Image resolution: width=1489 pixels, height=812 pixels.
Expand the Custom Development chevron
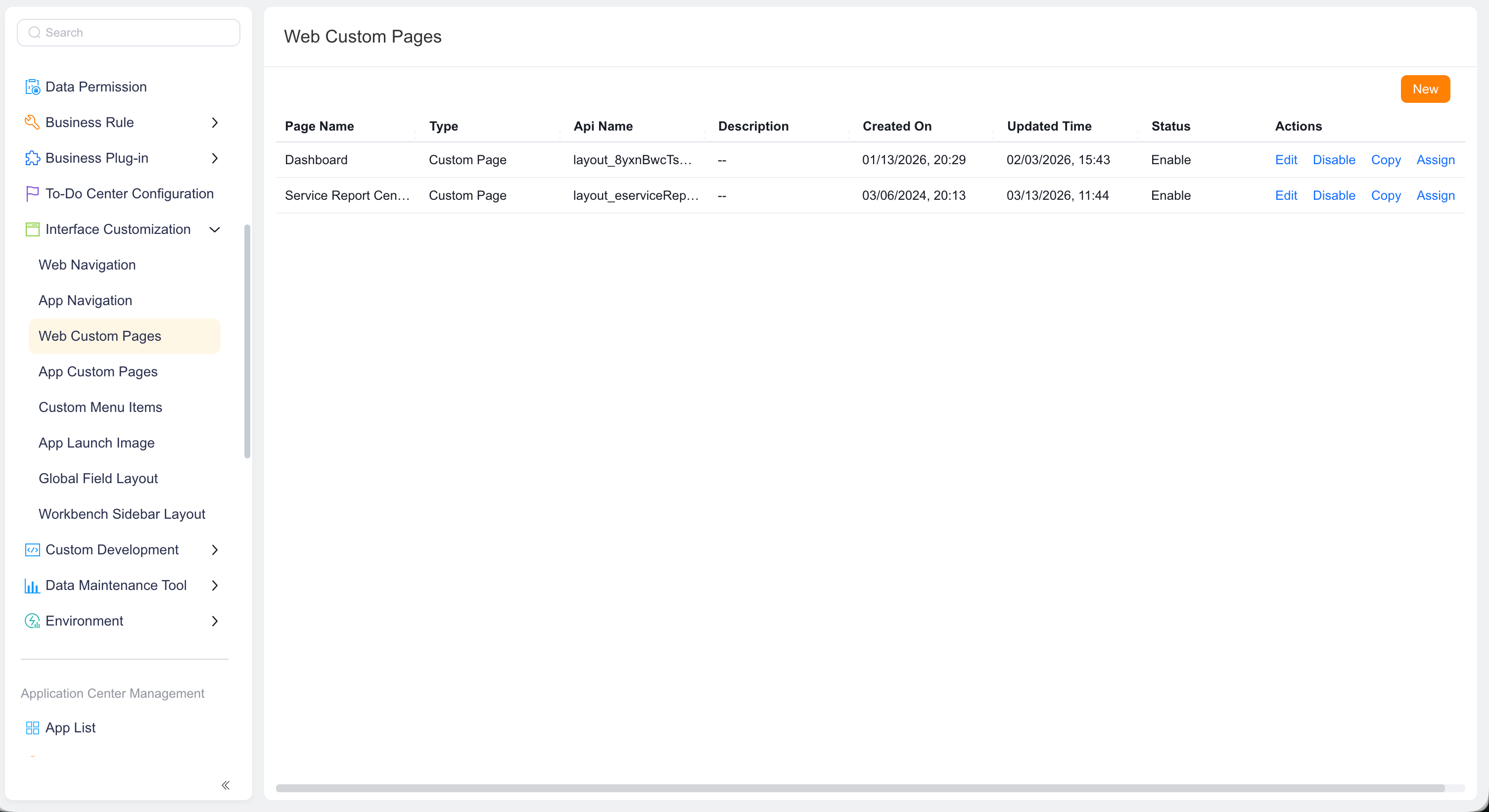point(215,549)
